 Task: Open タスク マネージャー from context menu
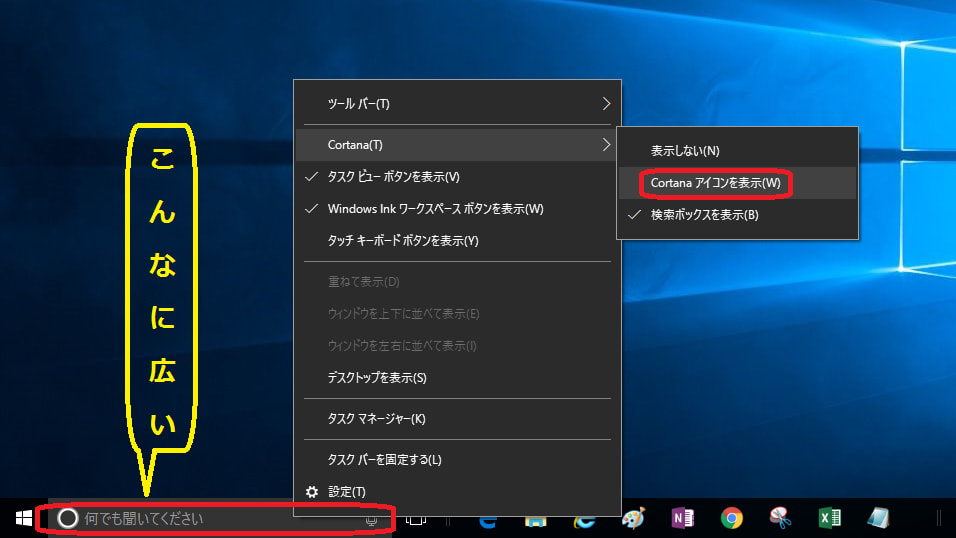pos(376,419)
